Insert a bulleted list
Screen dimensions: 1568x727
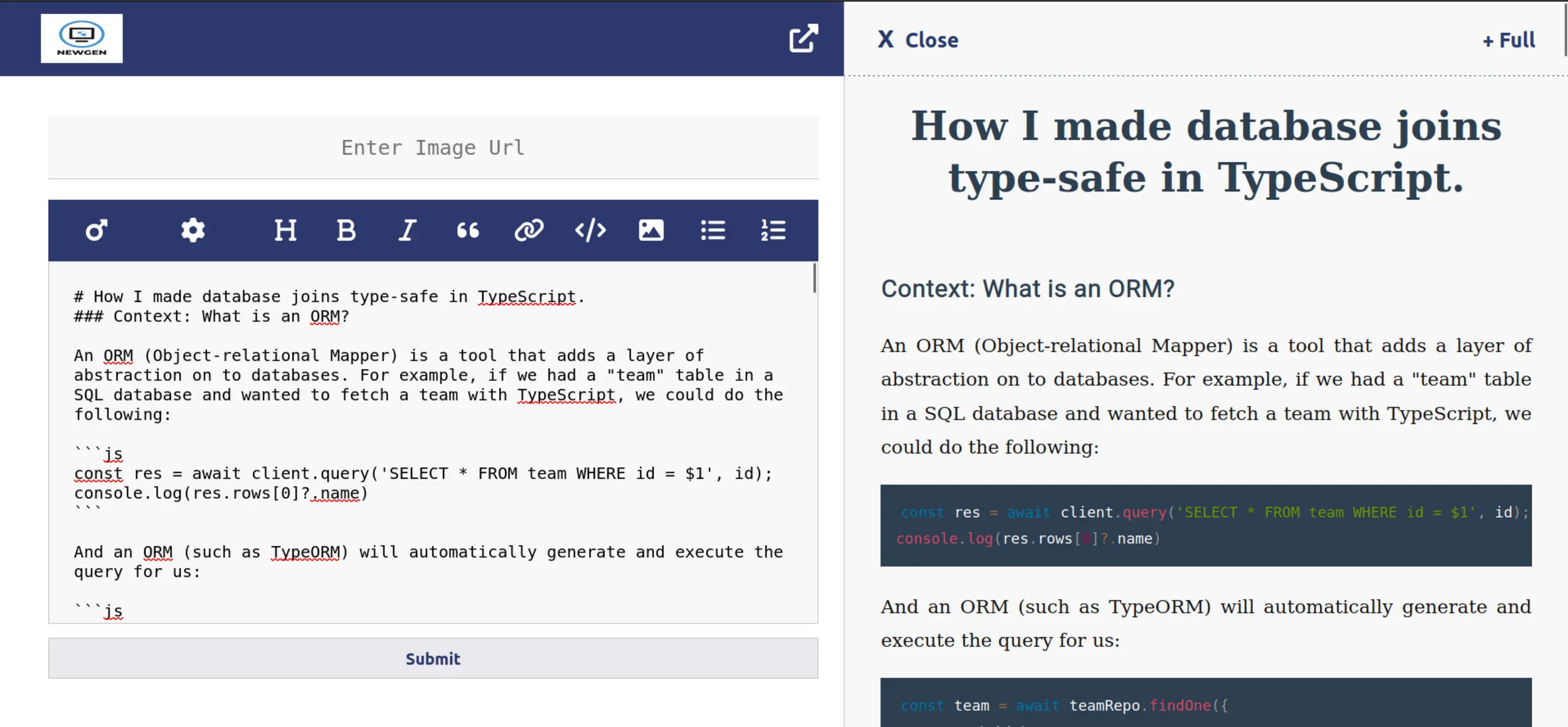click(713, 230)
